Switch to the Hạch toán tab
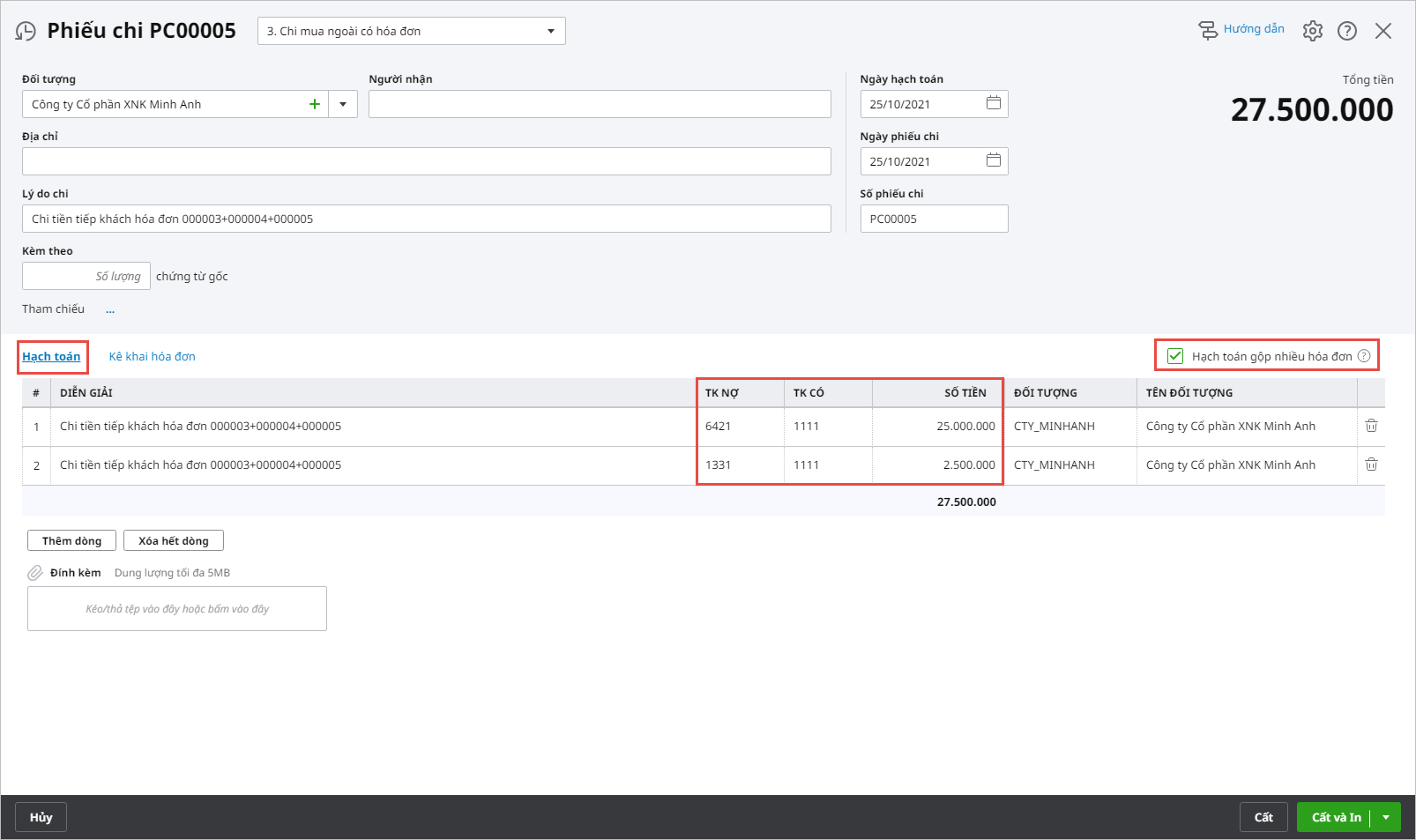 (51, 356)
